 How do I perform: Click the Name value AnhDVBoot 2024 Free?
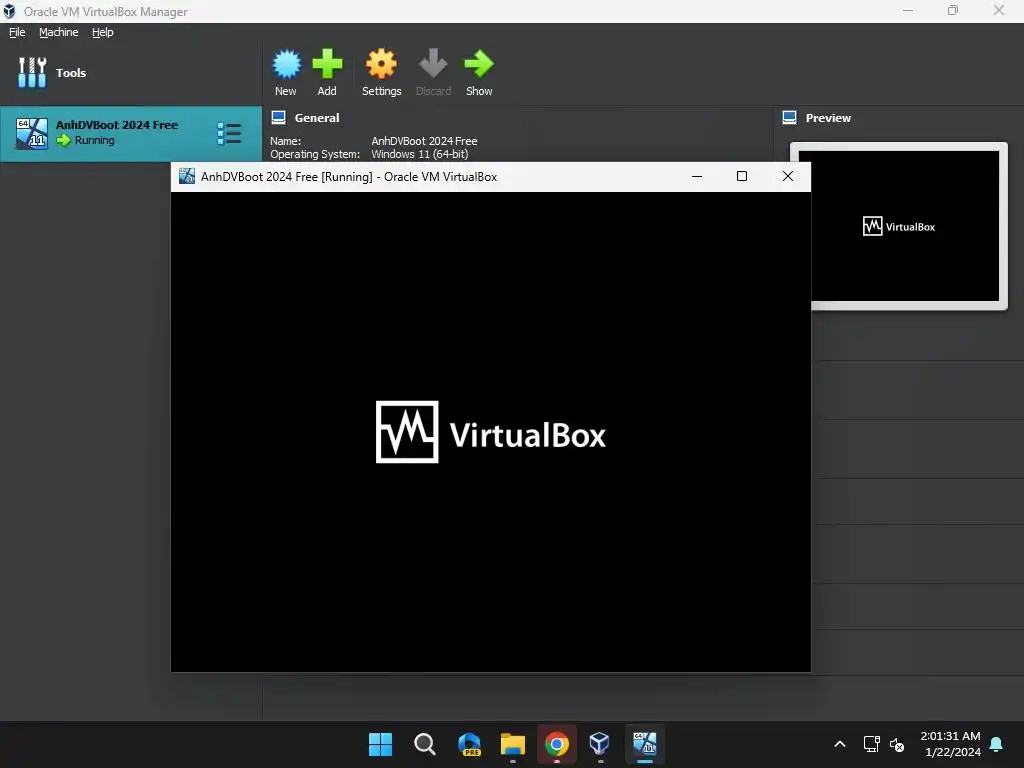424,141
